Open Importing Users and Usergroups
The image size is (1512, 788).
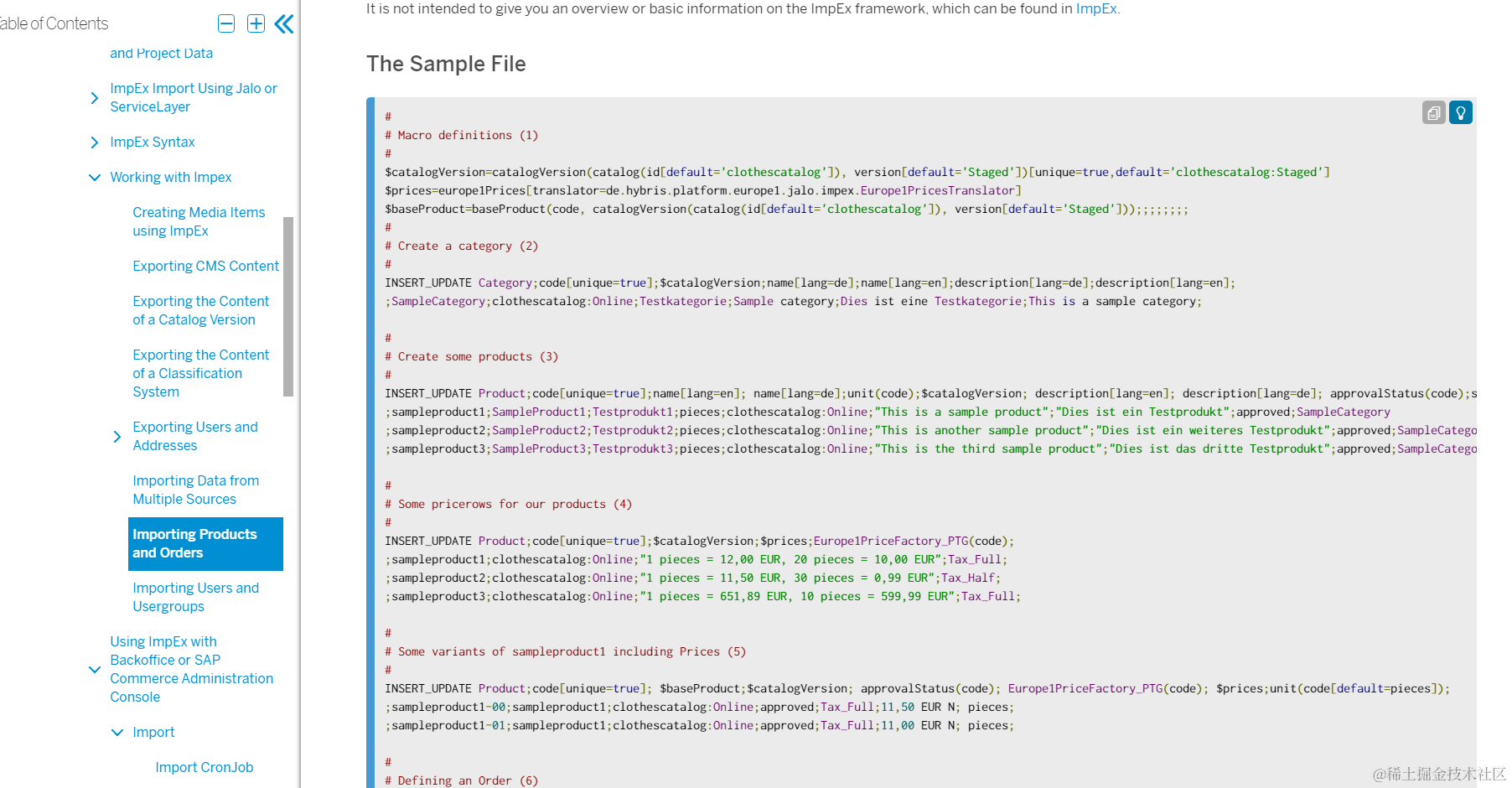point(196,597)
